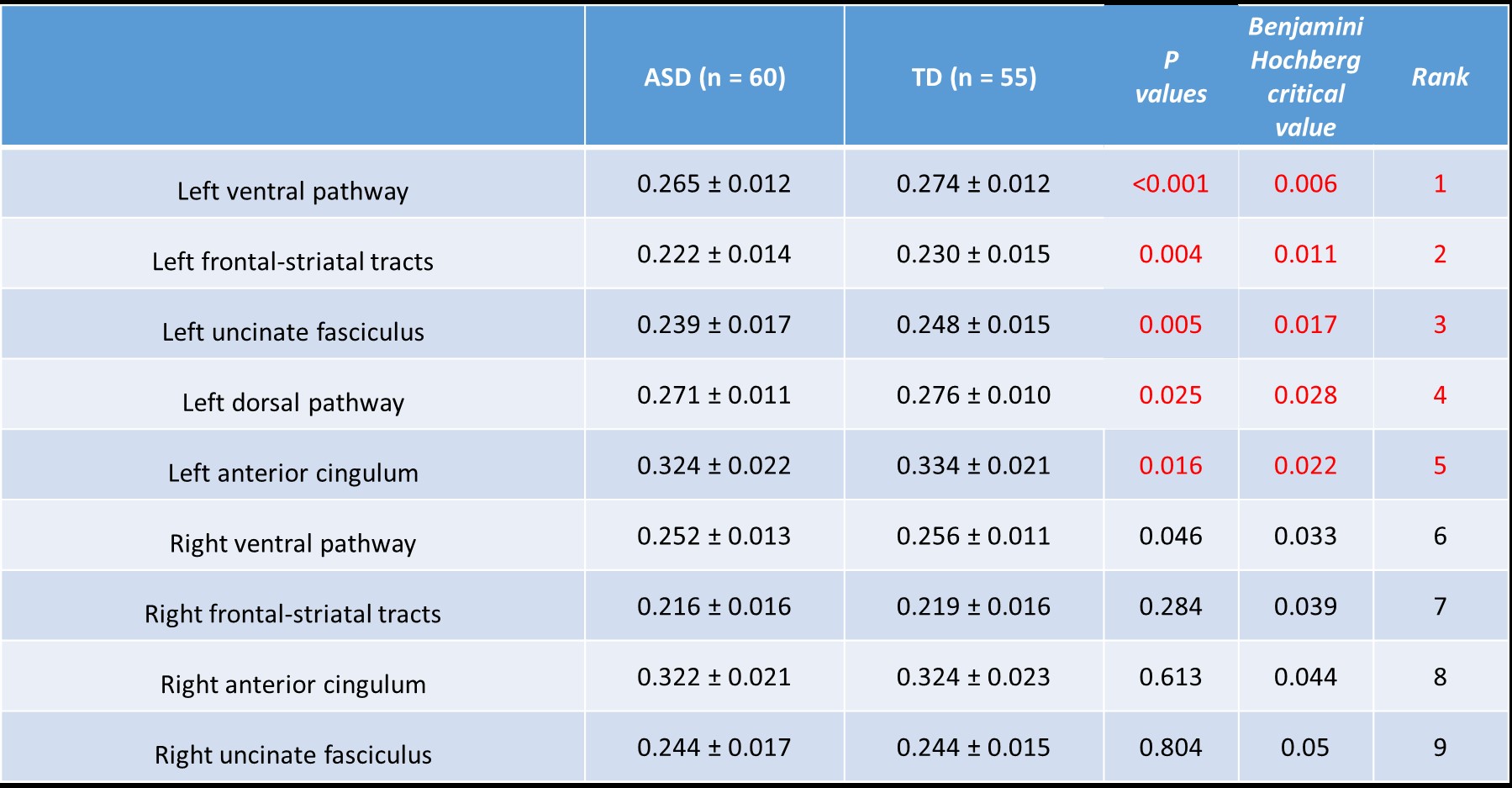Image resolution: width=1512 pixels, height=788 pixels.
Task: Click the red <0.001 P value cell
Action: click(1170, 183)
